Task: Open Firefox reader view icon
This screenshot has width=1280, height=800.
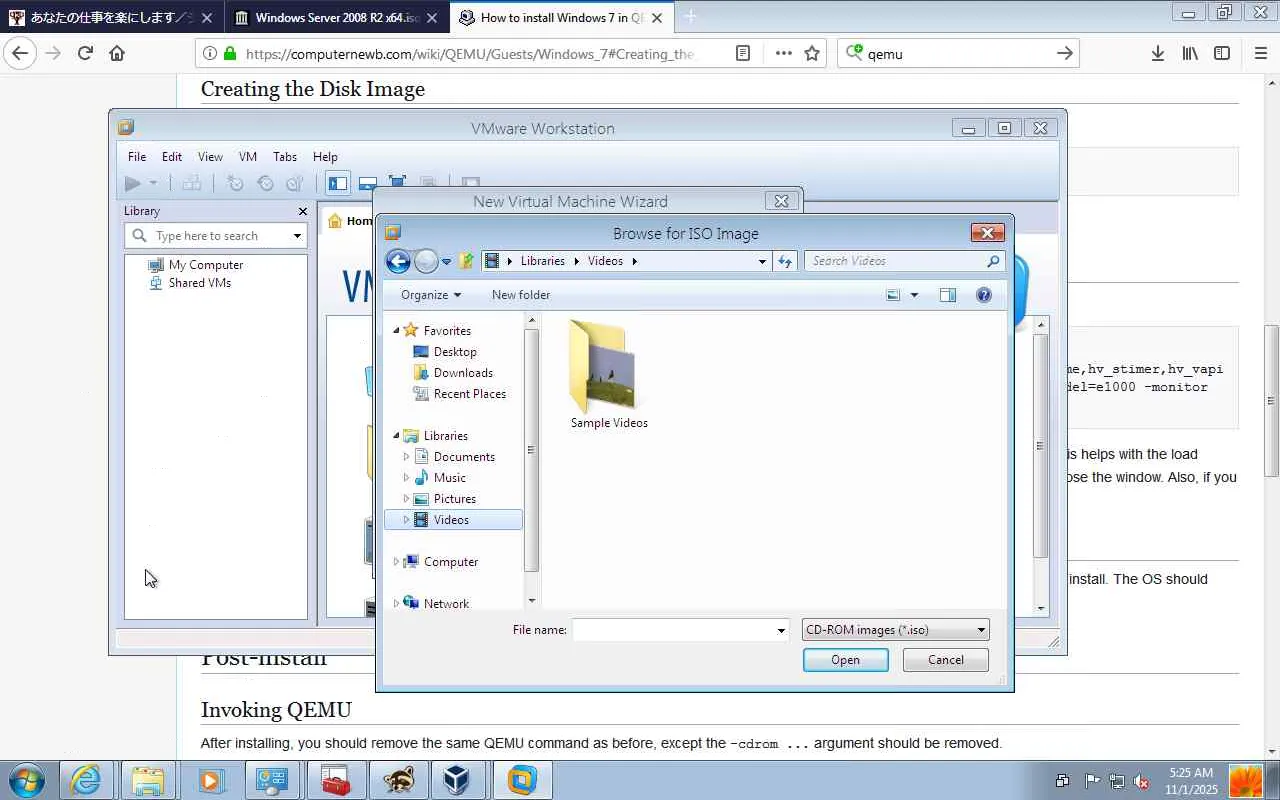Action: (x=743, y=53)
